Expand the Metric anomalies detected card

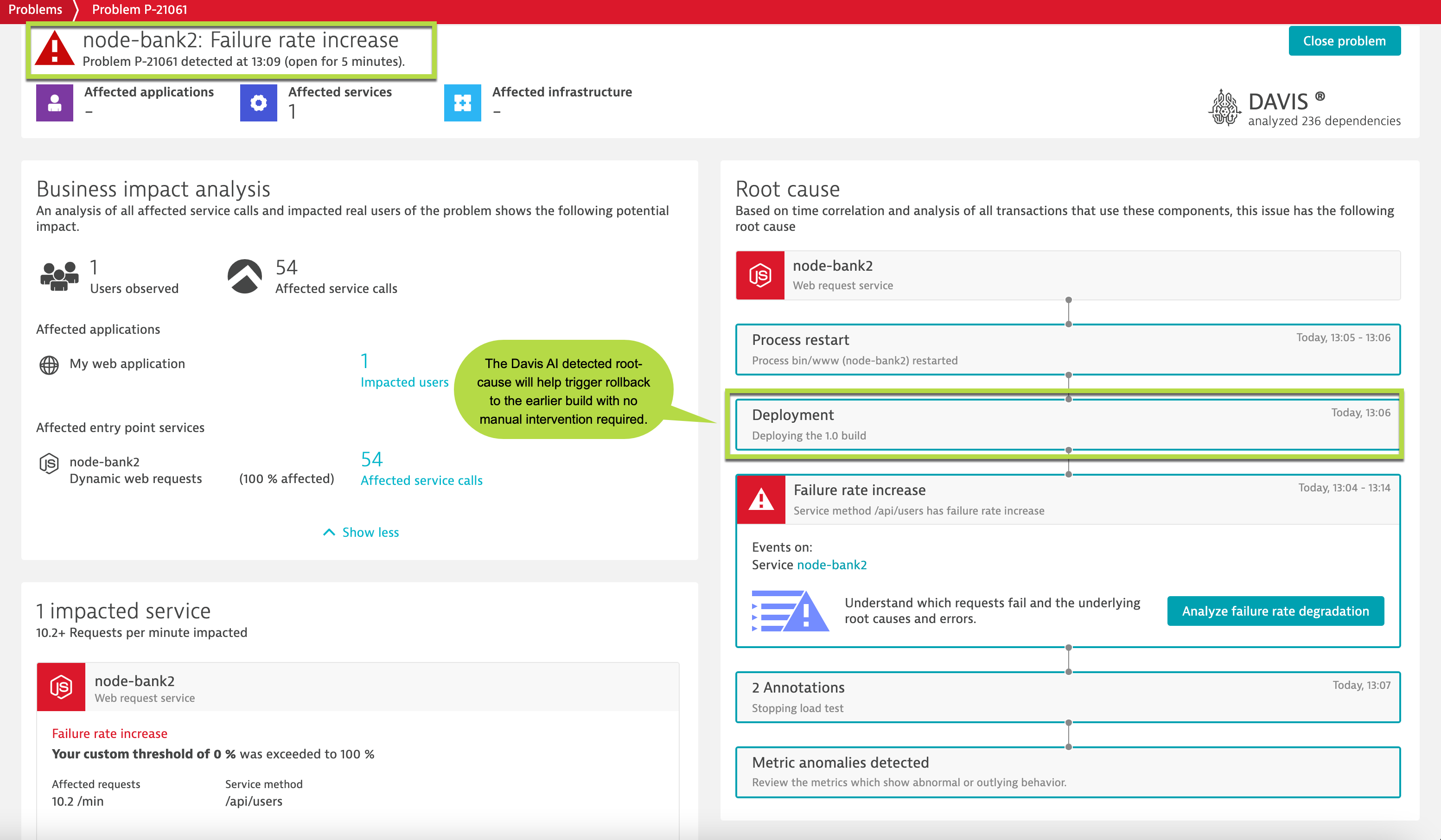(x=1068, y=771)
